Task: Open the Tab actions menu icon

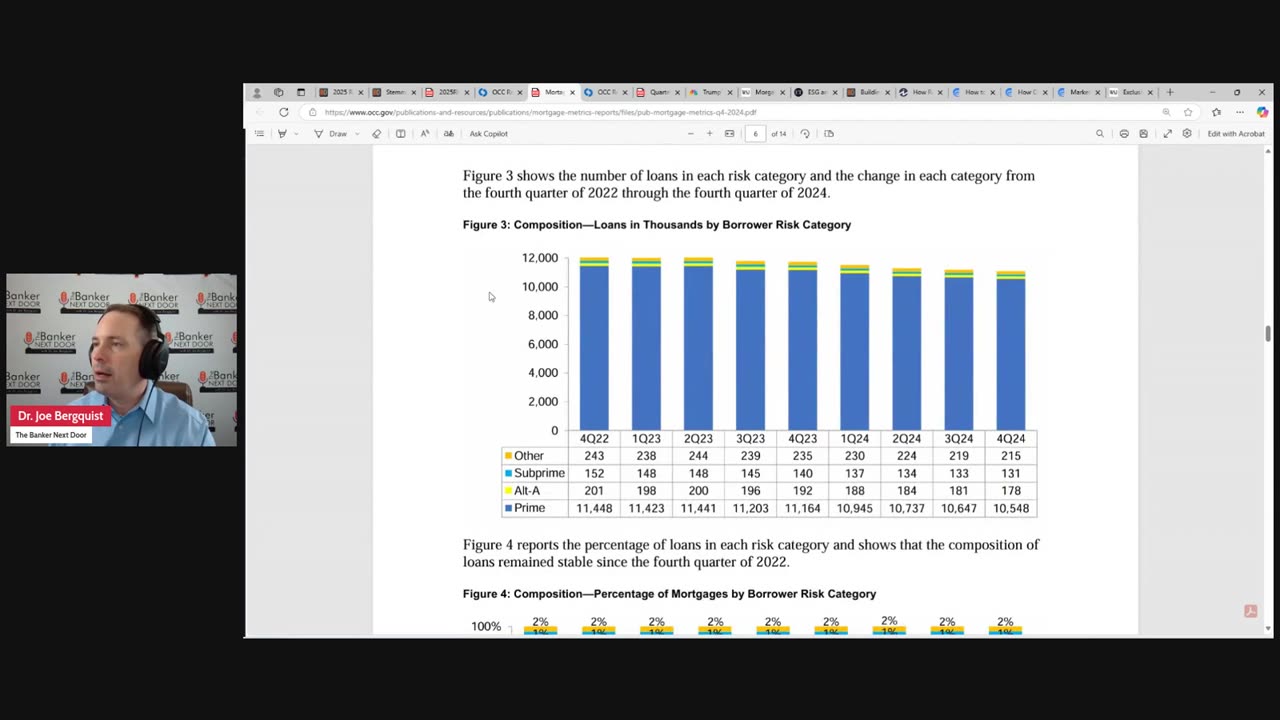Action: tap(301, 92)
